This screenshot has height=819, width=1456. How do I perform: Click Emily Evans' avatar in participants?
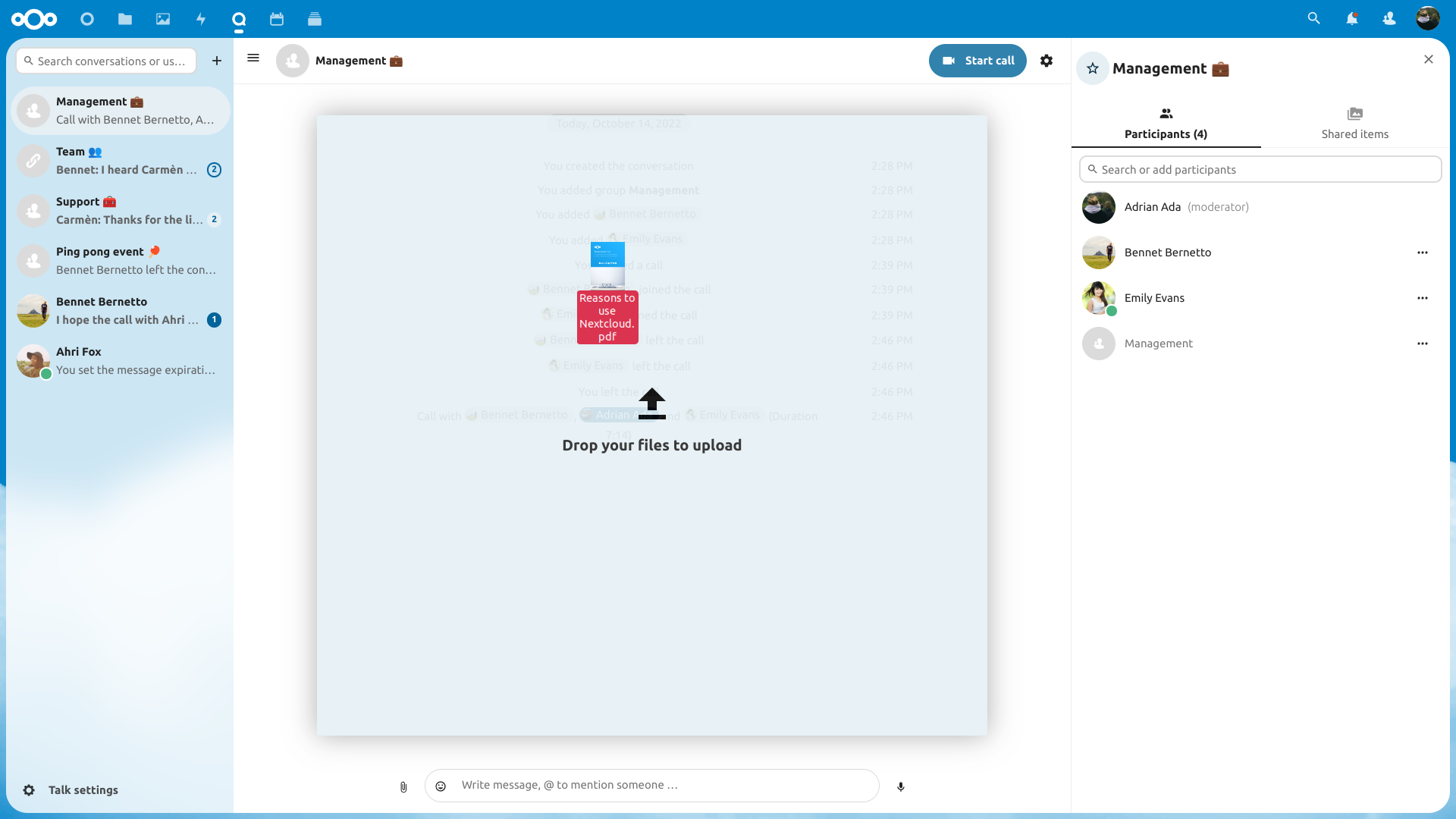click(1099, 298)
